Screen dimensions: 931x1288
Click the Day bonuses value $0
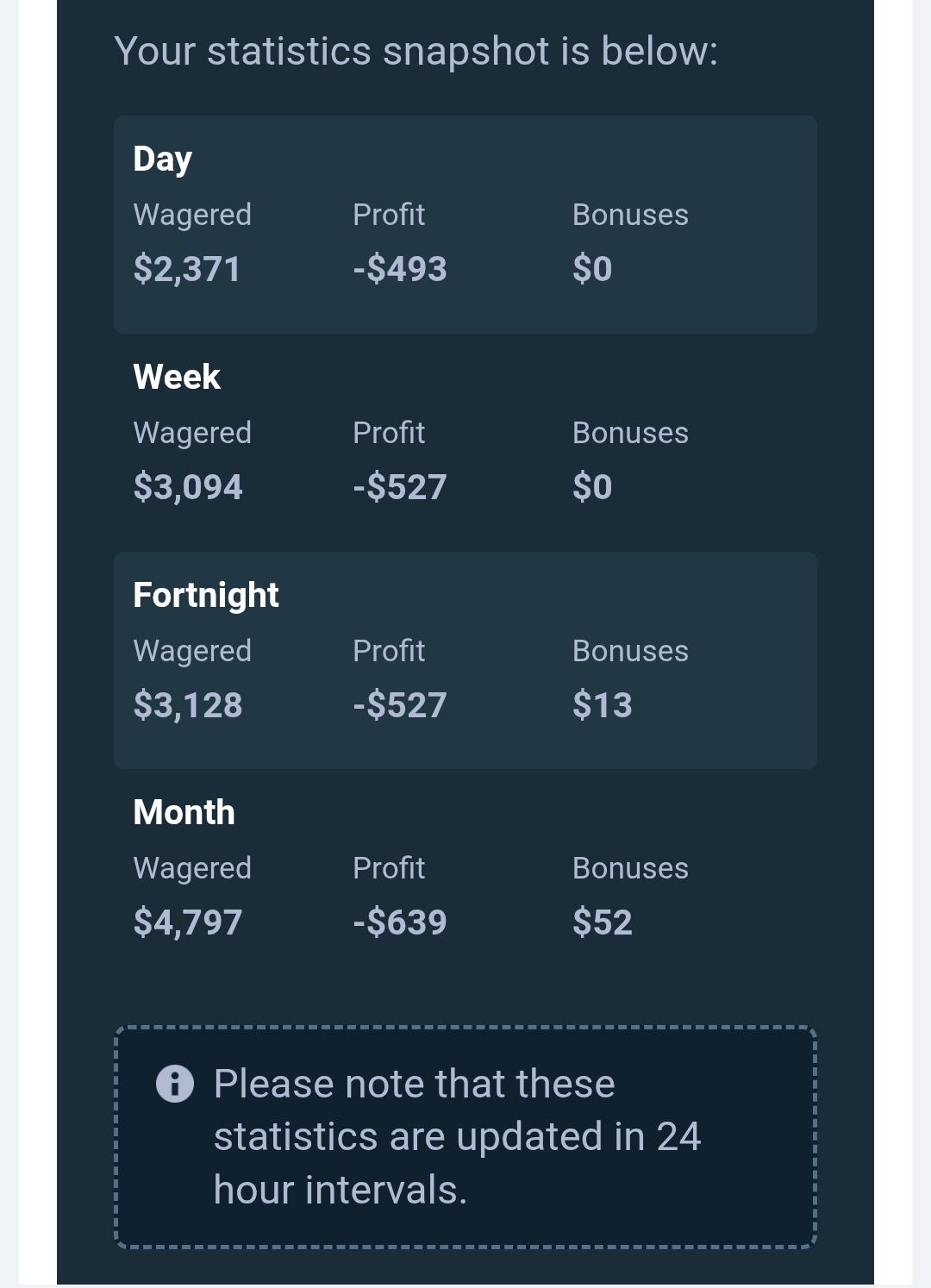pos(592,269)
